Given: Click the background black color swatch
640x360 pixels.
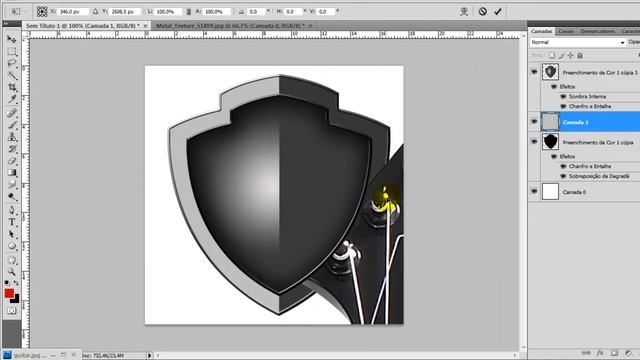Looking at the screenshot, I should pyautogui.click(x=16, y=300).
